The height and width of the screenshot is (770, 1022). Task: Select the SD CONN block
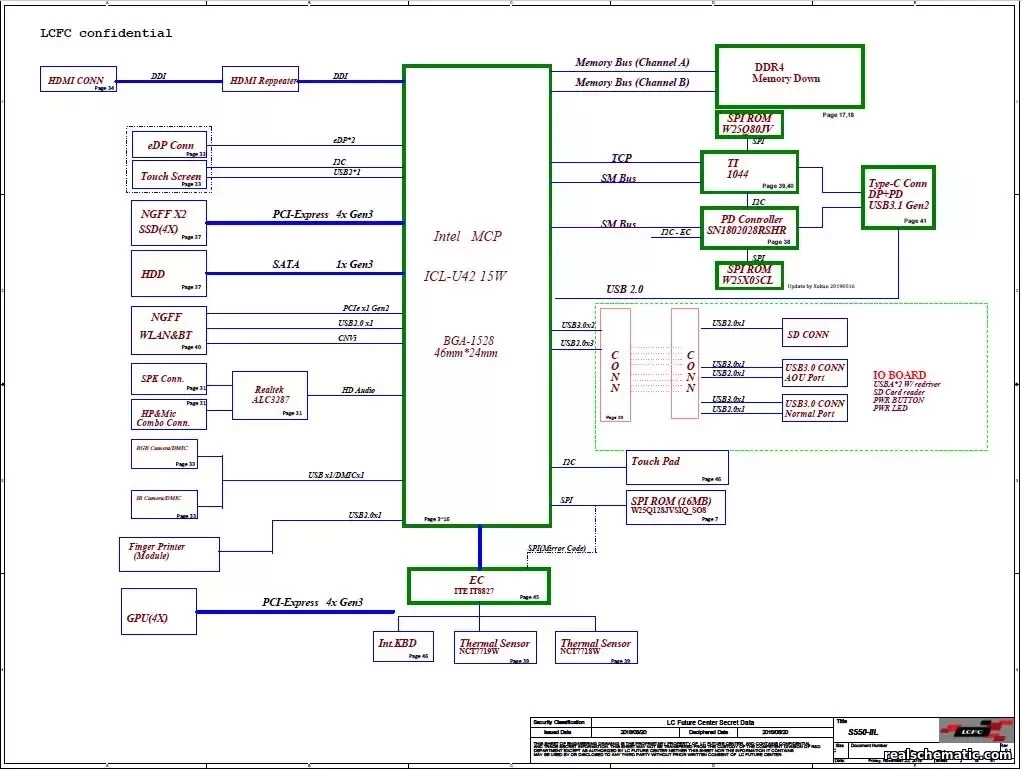click(x=815, y=333)
